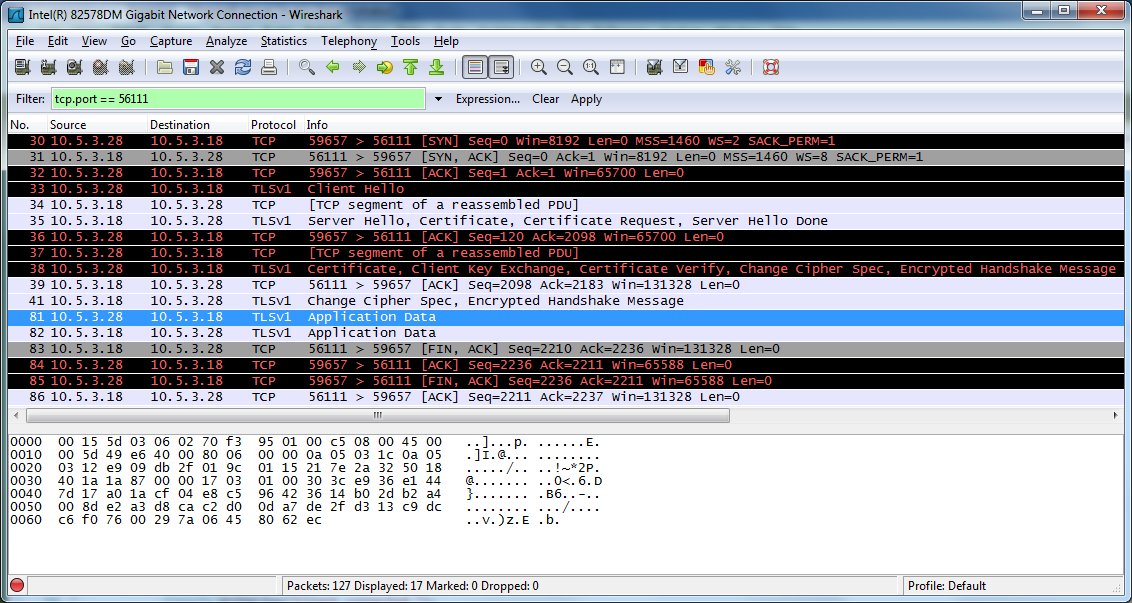Click the go to packet number icon
This screenshot has width=1132, height=603.
tap(385, 67)
